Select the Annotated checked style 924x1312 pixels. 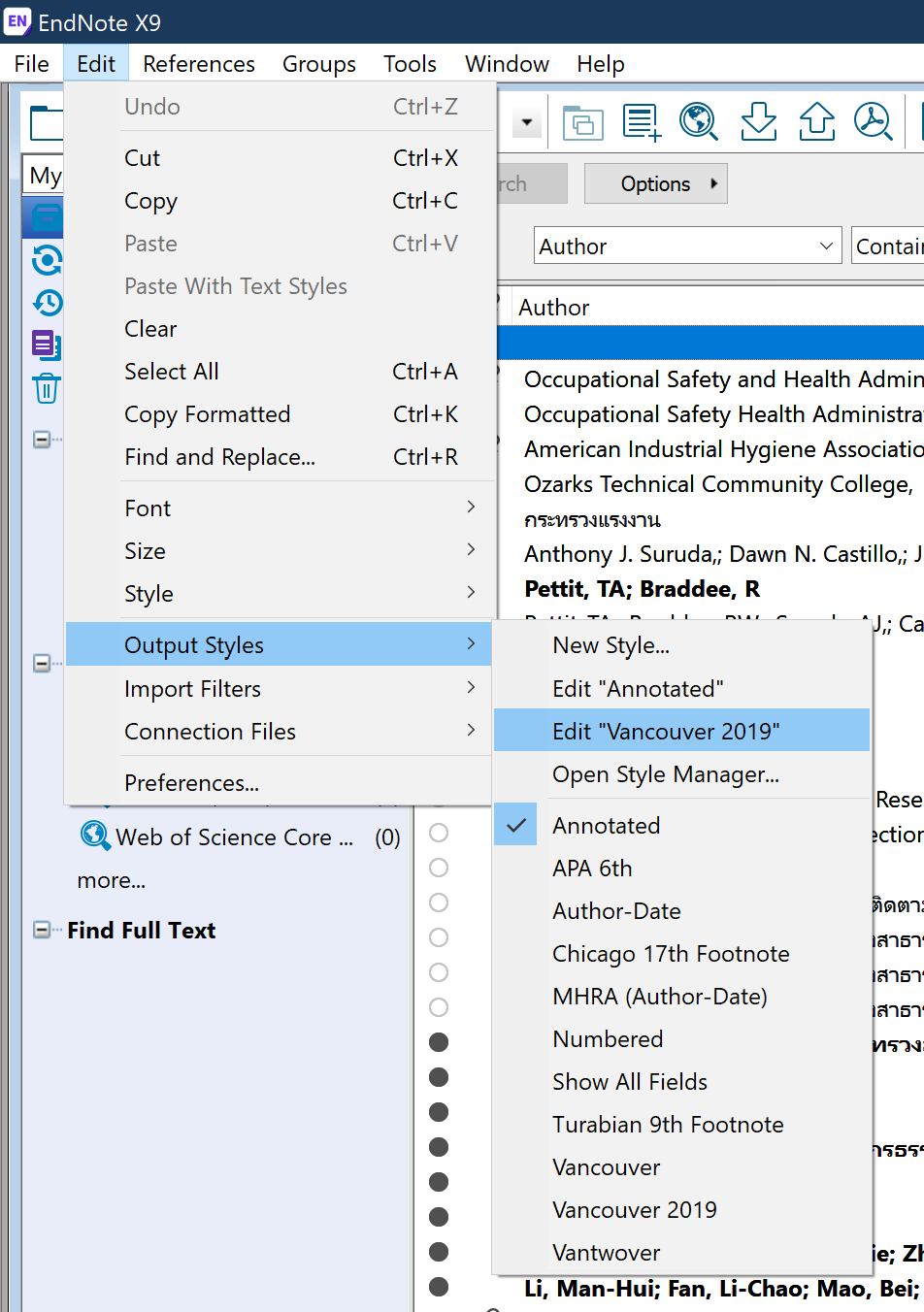pyautogui.click(x=681, y=826)
